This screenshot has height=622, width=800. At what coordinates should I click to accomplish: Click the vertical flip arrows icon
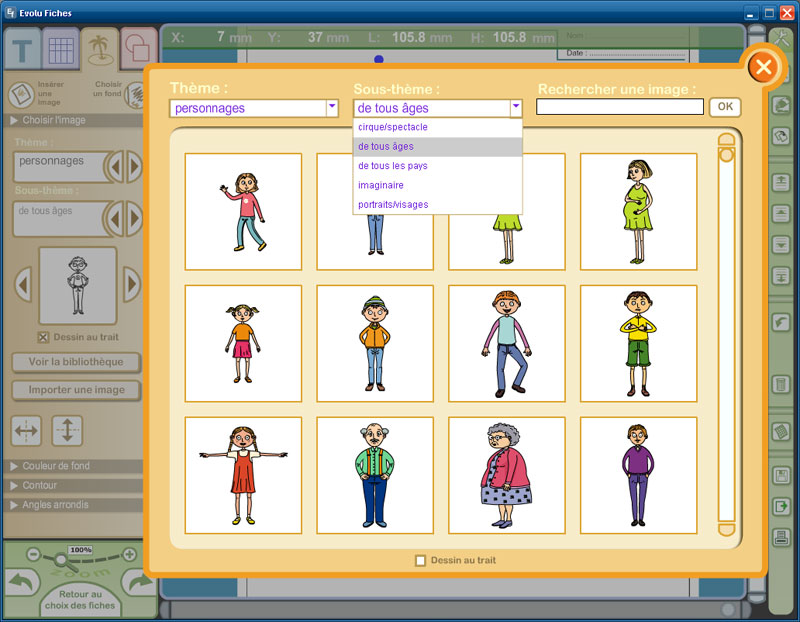click(x=67, y=431)
